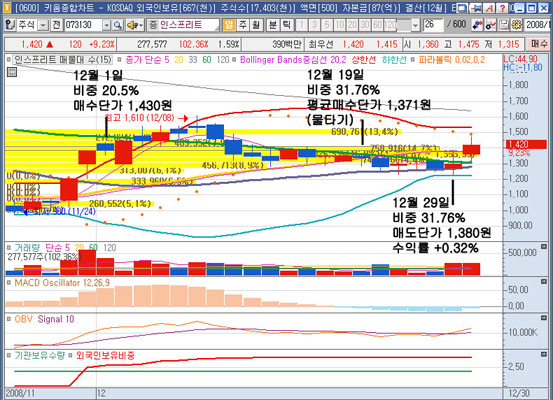Click the 증 button before 인스프리트 name
553x400 pixels.
(x=153, y=25)
